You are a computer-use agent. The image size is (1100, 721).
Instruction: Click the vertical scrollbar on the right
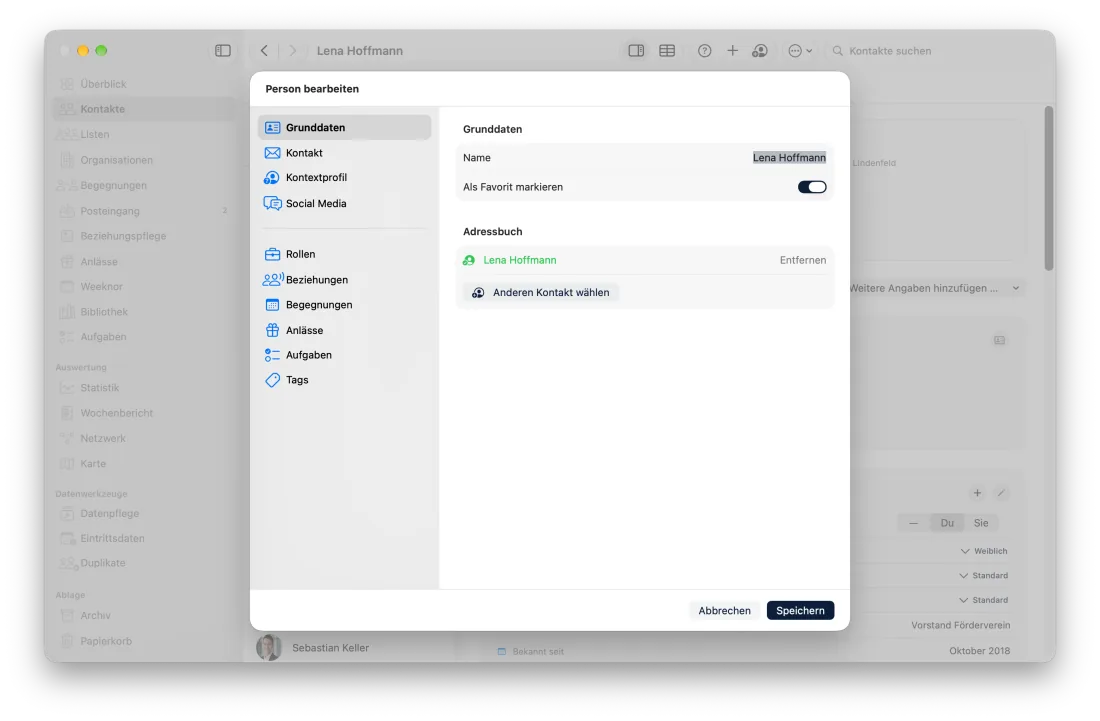(1049, 188)
